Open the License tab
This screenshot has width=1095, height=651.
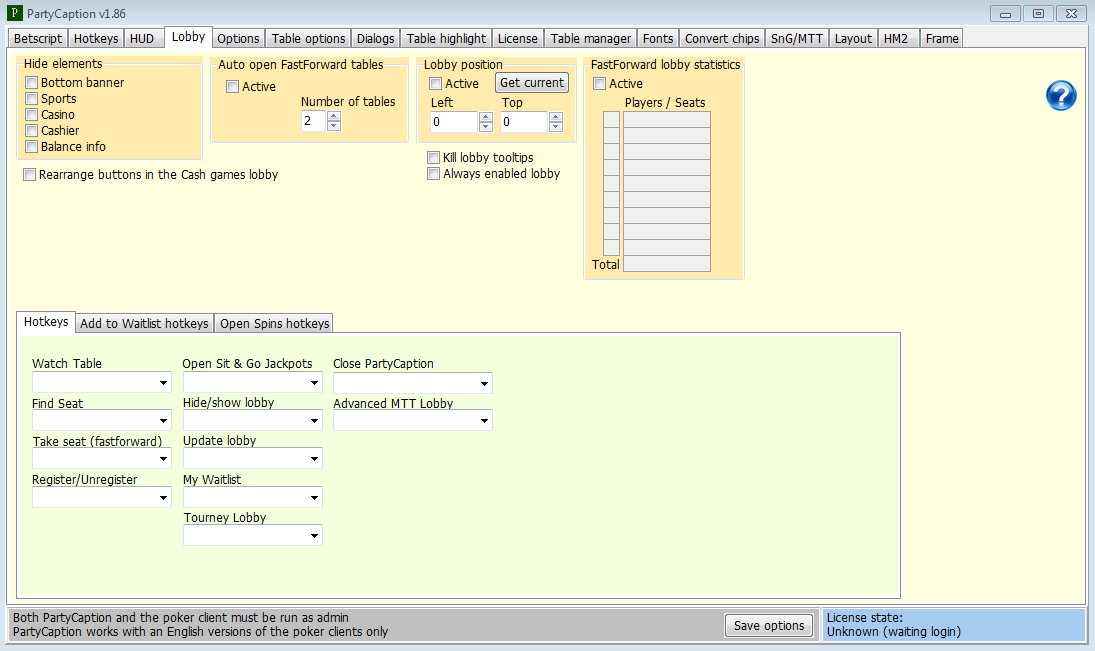point(517,38)
